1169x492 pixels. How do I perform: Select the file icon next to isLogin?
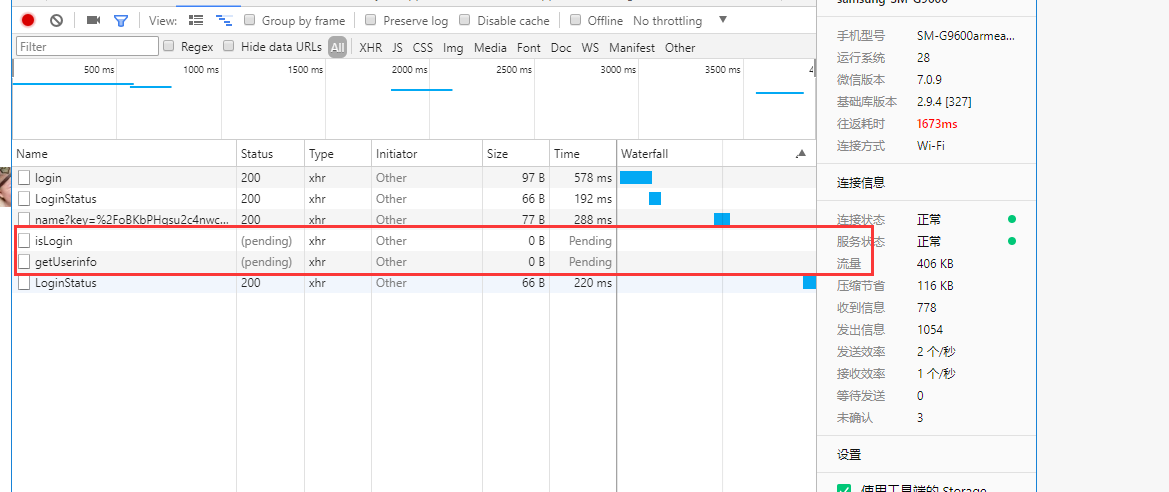(25, 241)
